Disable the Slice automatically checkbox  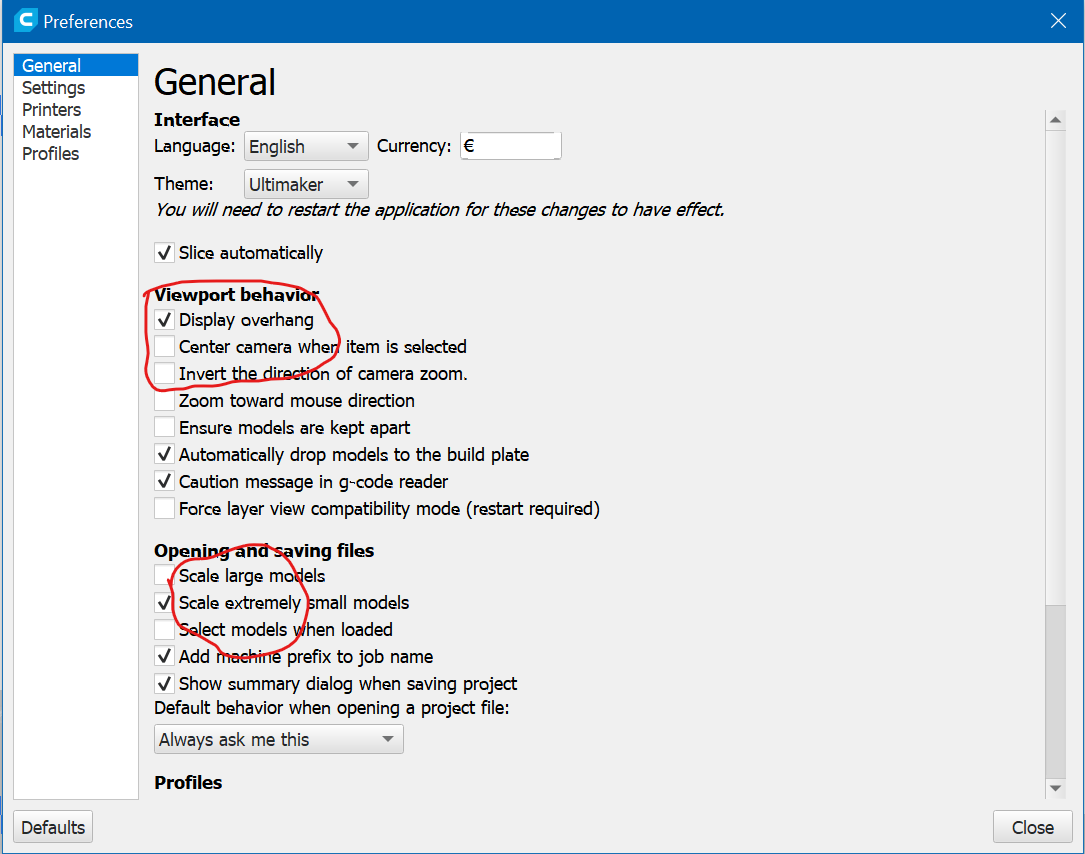(164, 252)
